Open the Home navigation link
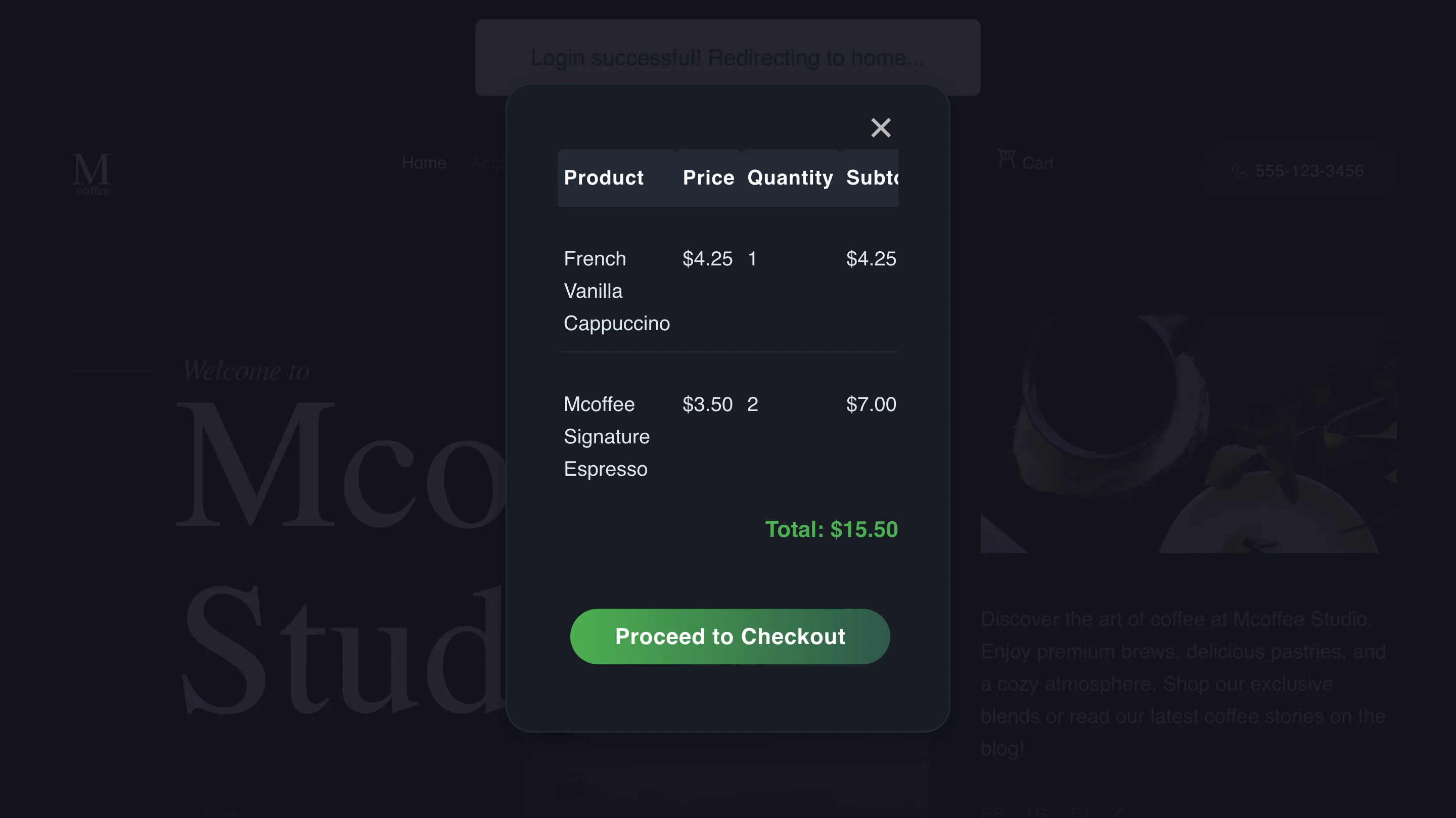Screen dimensions: 1456x818 [424, 163]
